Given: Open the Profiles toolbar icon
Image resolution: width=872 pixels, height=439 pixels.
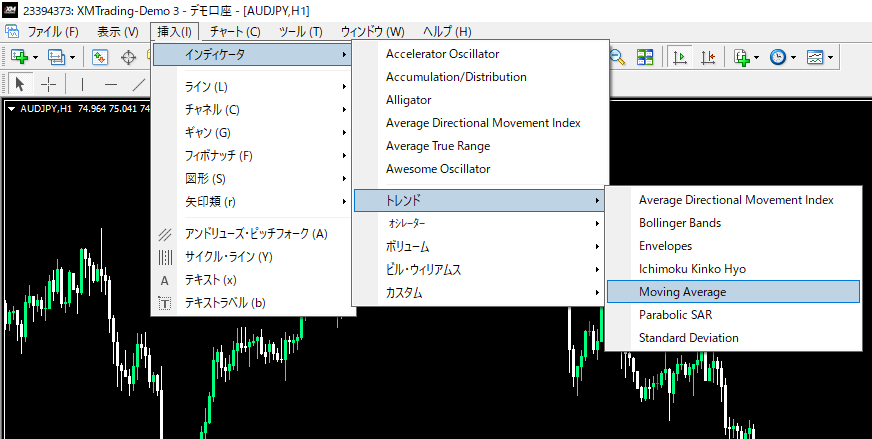Looking at the screenshot, I should point(58,58).
